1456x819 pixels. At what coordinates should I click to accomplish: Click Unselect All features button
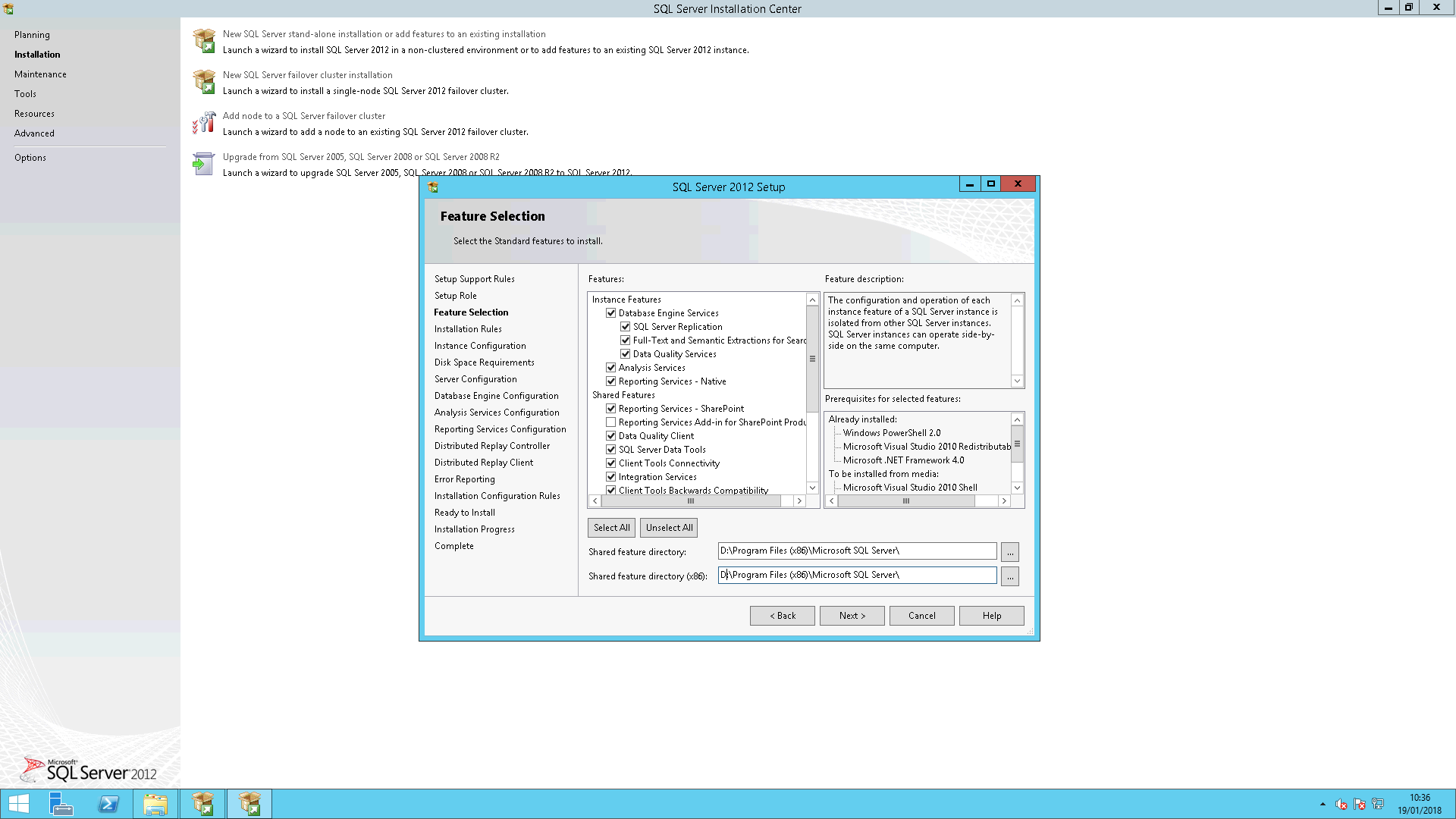(669, 528)
